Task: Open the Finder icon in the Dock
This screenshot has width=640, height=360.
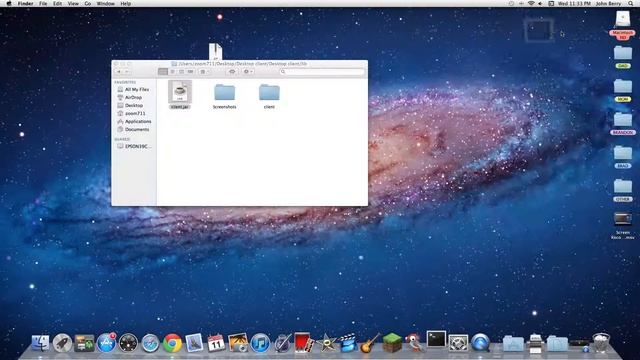Action: pyautogui.click(x=40, y=343)
